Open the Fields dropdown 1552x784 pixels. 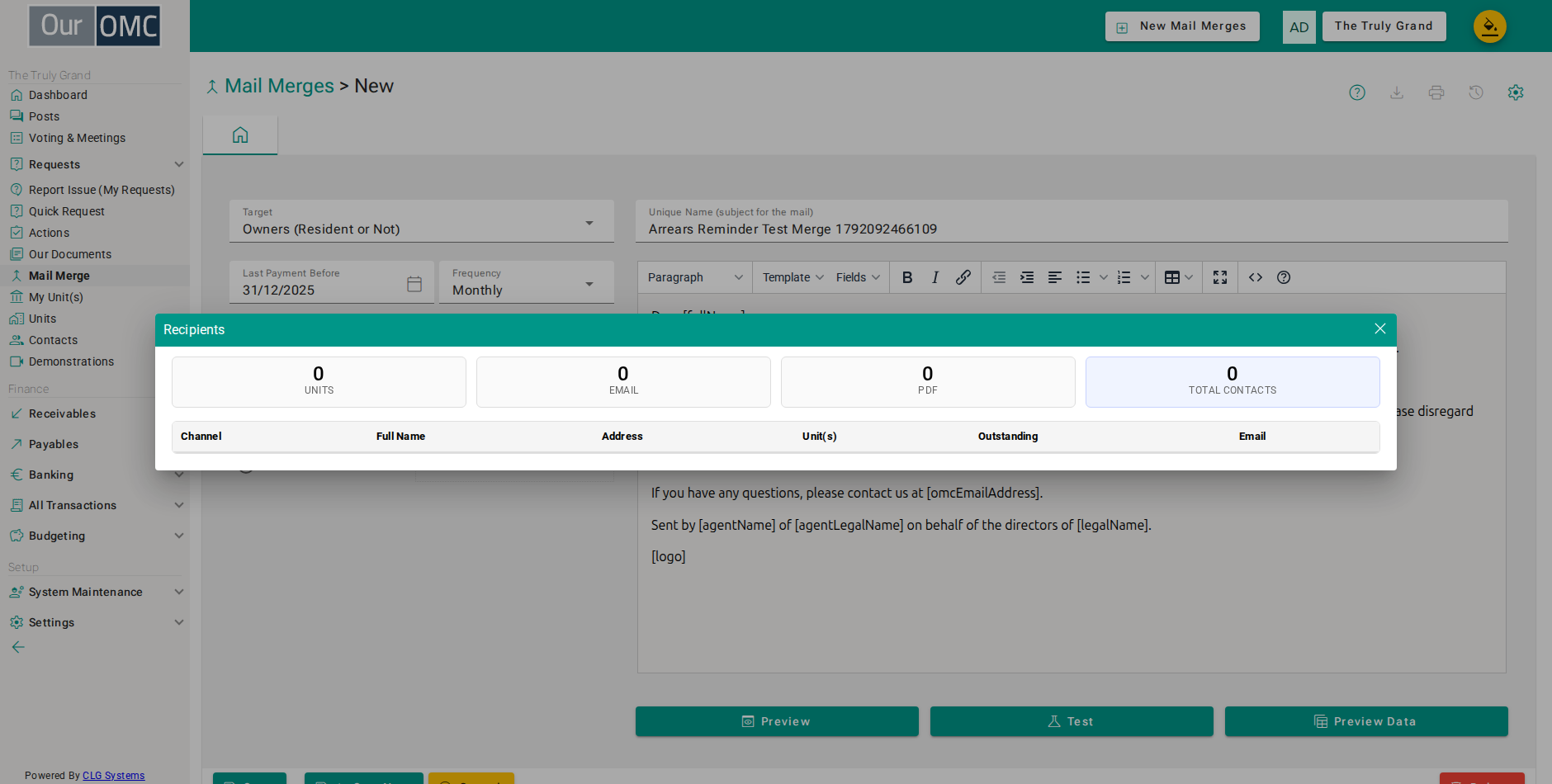(858, 277)
